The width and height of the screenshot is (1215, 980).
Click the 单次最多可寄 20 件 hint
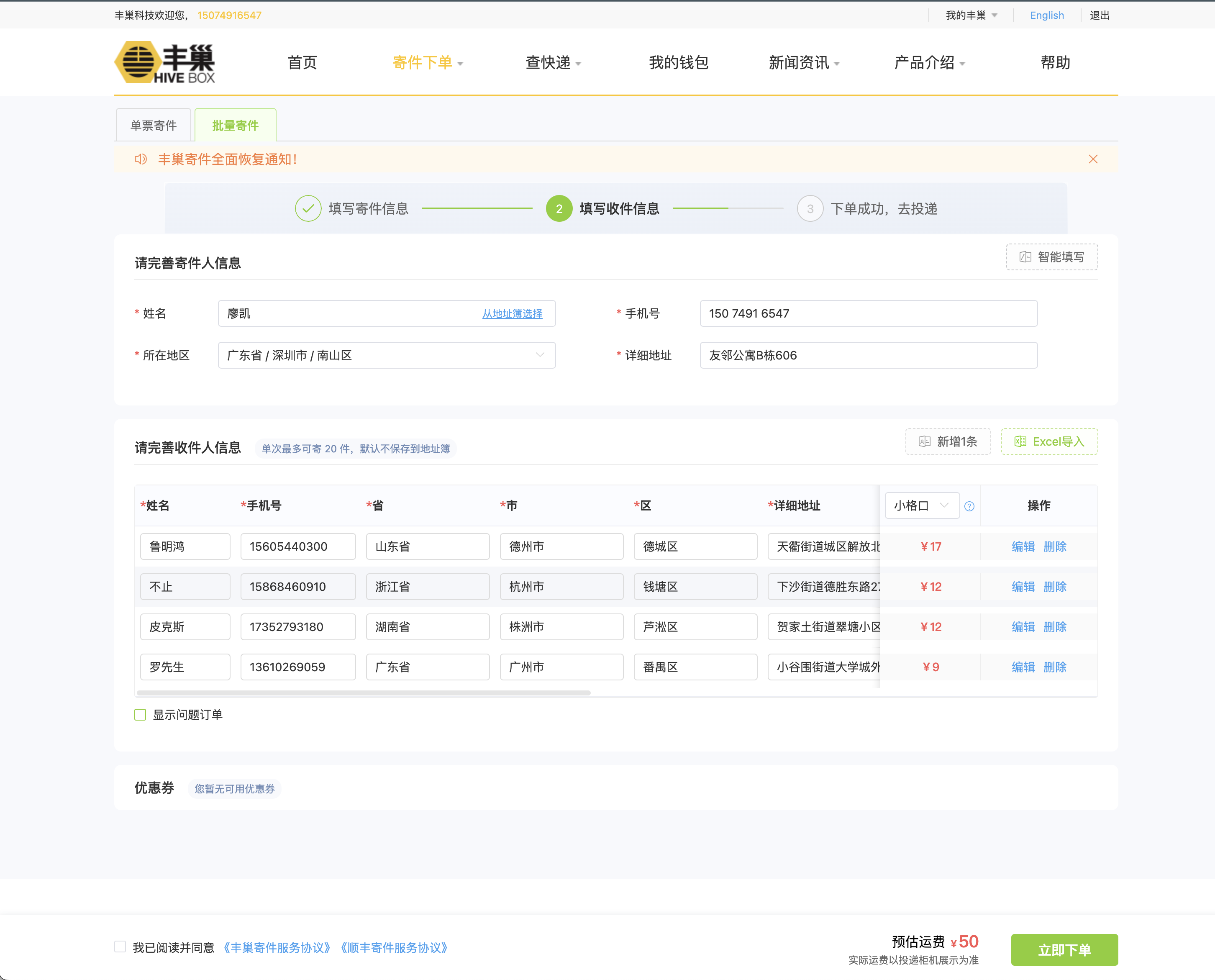pyautogui.click(x=356, y=448)
